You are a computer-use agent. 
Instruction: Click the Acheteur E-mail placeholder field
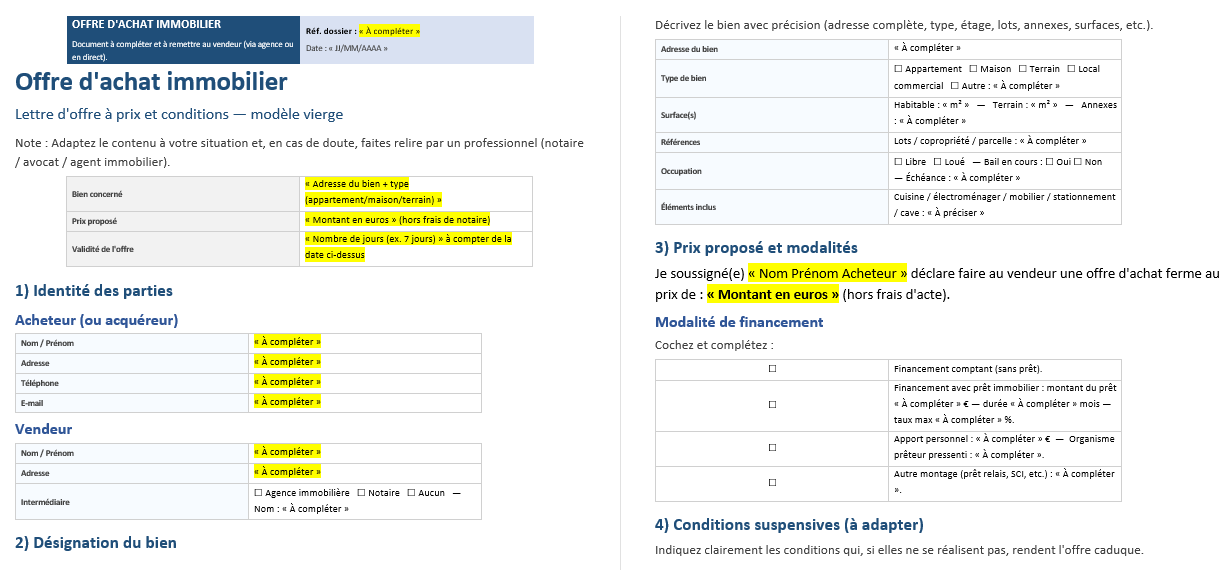pos(287,402)
